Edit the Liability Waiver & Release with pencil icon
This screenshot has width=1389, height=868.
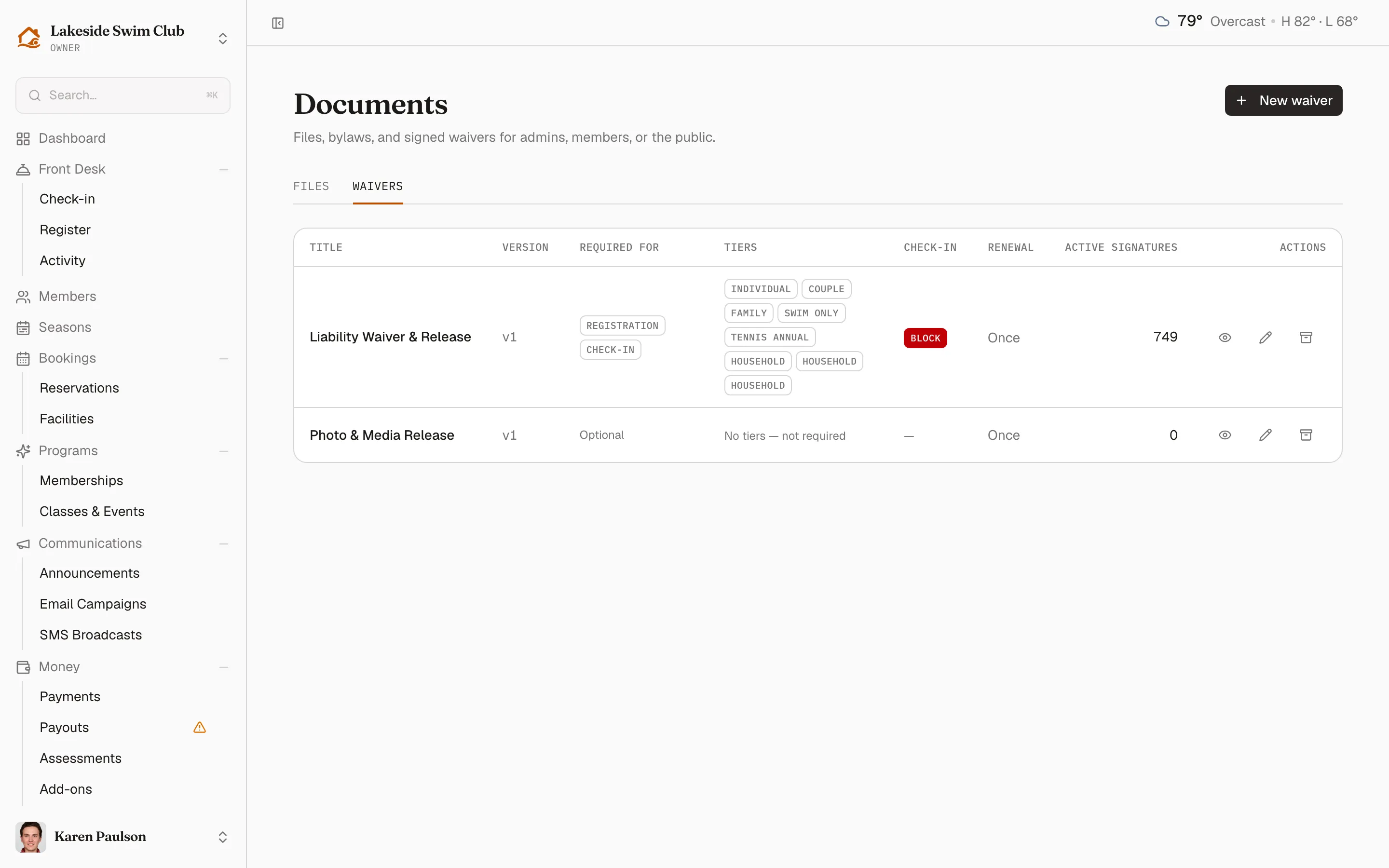coord(1266,338)
